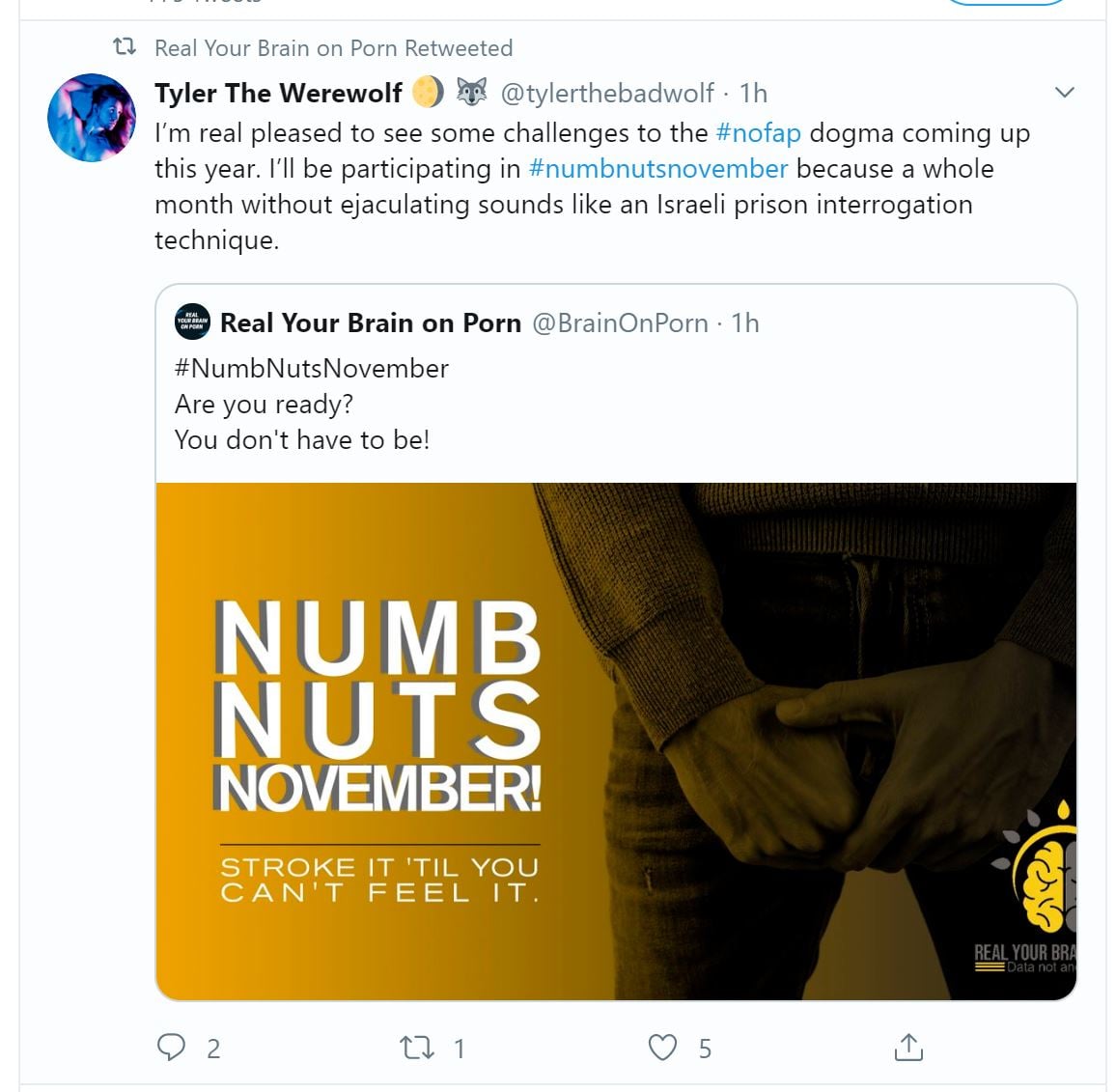Open the Tyler The Werewolf display name link
Screen dimensions: 1116x1092
point(278,93)
